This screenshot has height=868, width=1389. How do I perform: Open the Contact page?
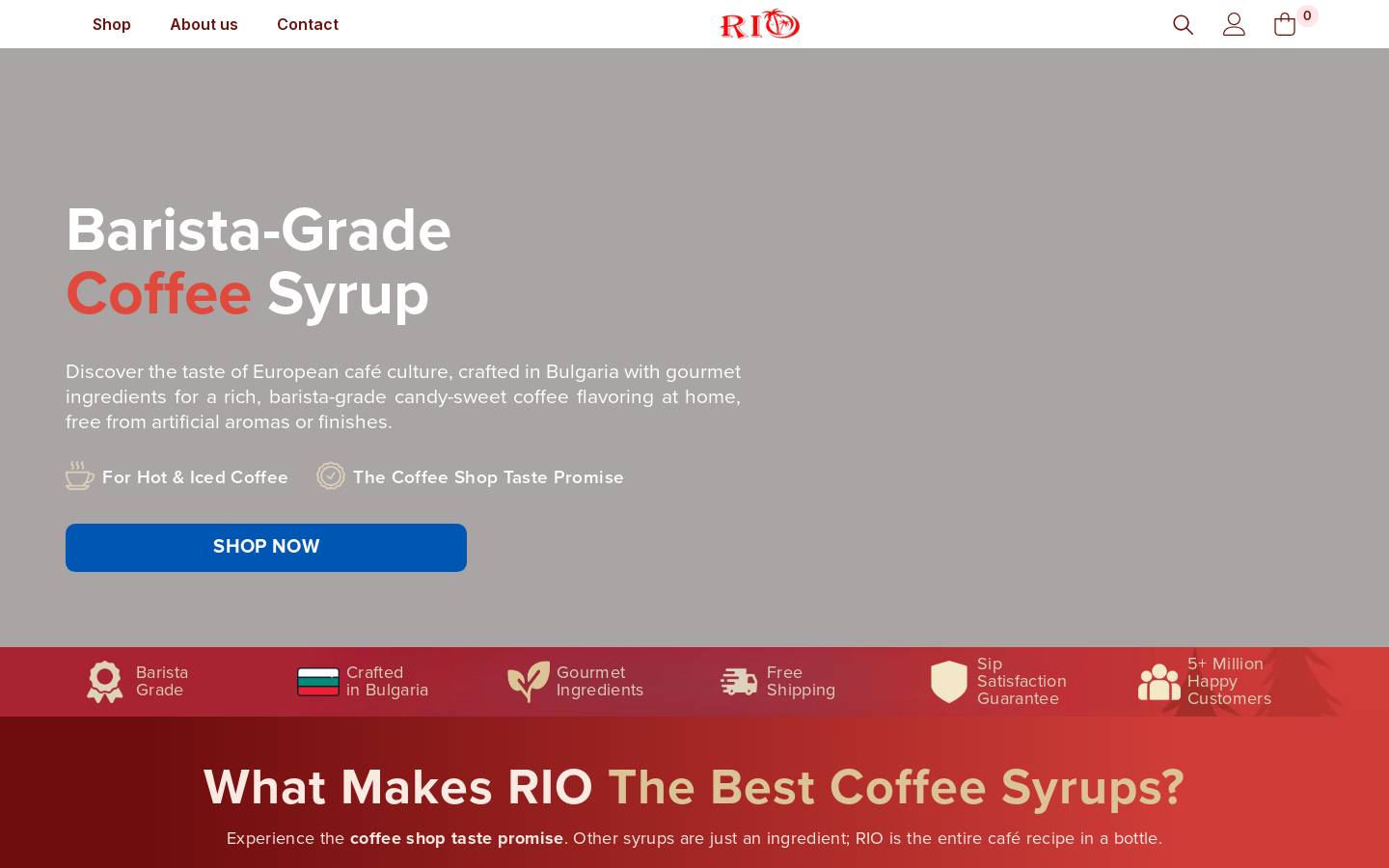tap(308, 24)
